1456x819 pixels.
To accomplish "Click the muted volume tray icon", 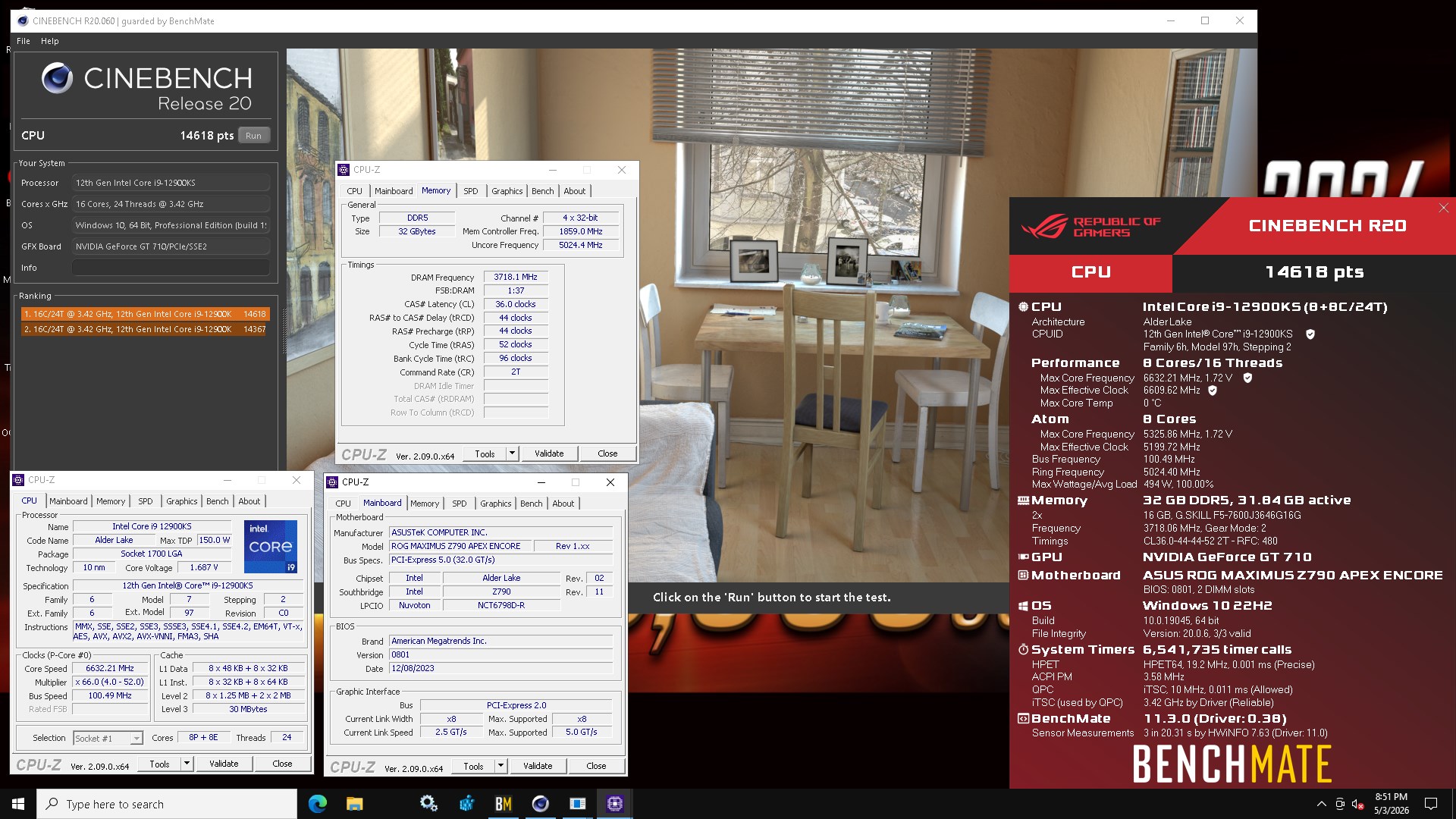I will pyautogui.click(x=1358, y=804).
